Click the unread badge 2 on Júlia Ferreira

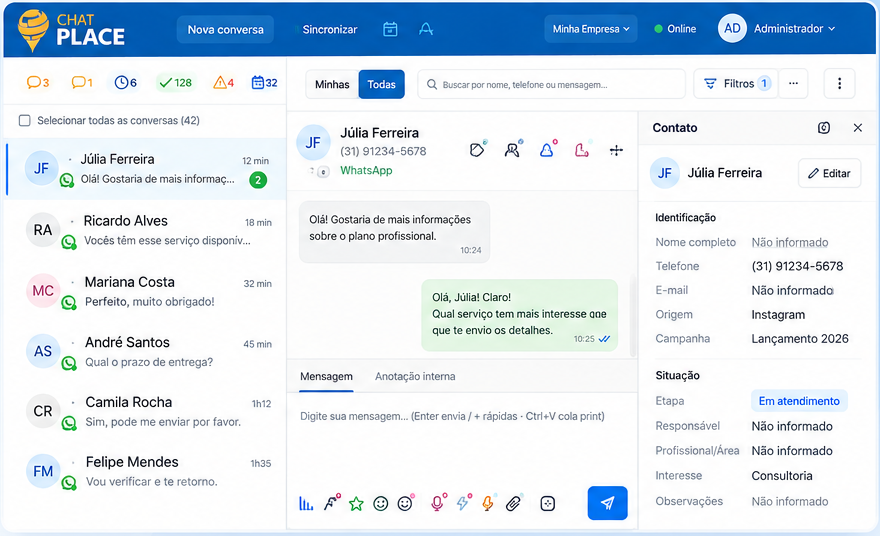click(258, 180)
